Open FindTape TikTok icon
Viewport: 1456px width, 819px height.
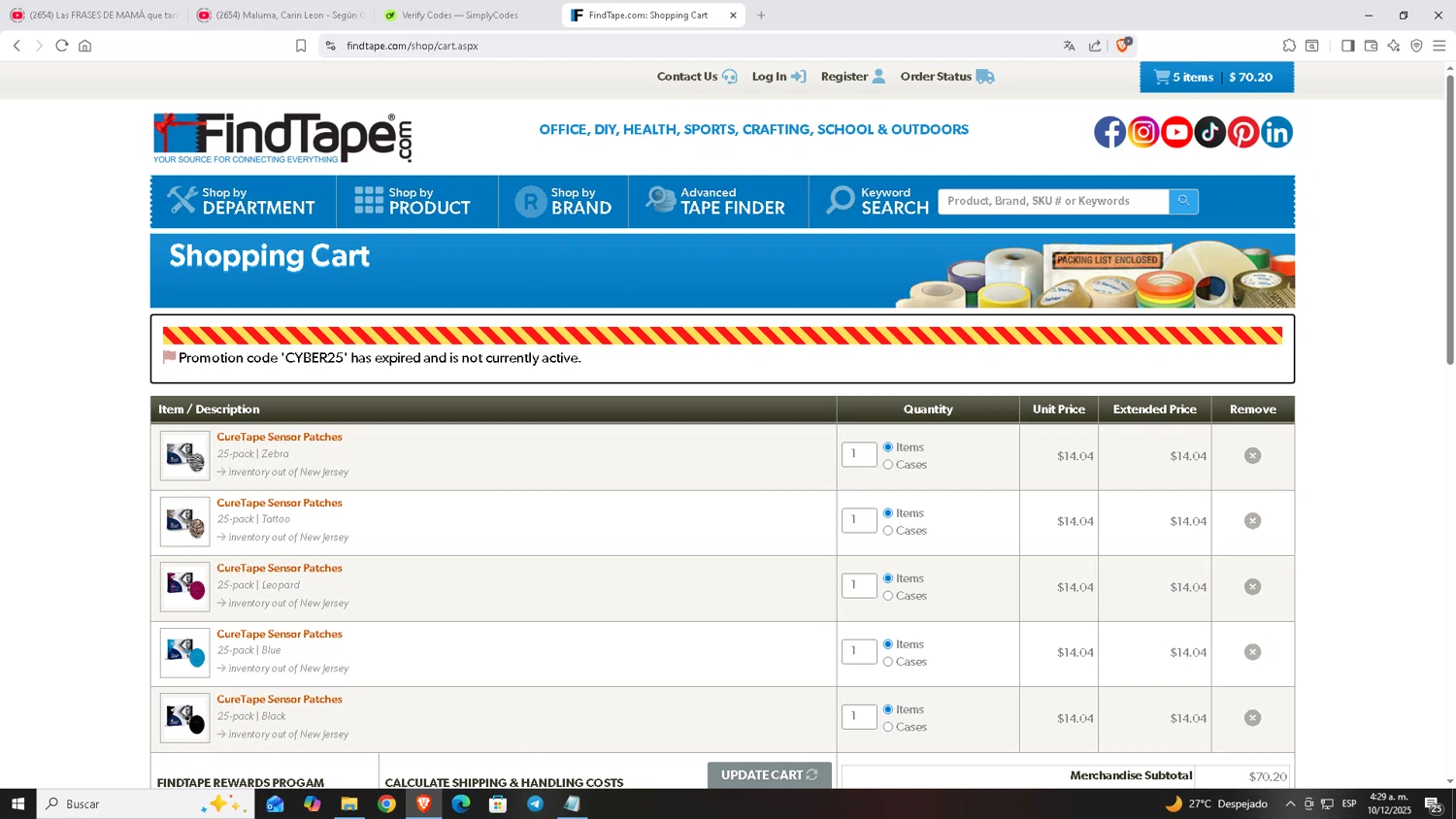pyautogui.click(x=1209, y=132)
